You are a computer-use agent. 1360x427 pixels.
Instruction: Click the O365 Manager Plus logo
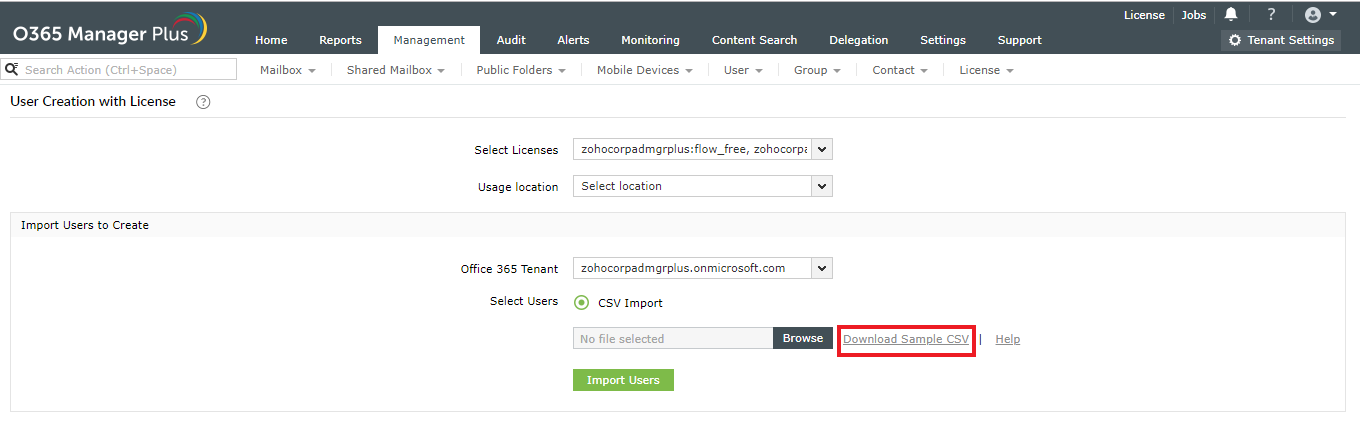(x=109, y=29)
